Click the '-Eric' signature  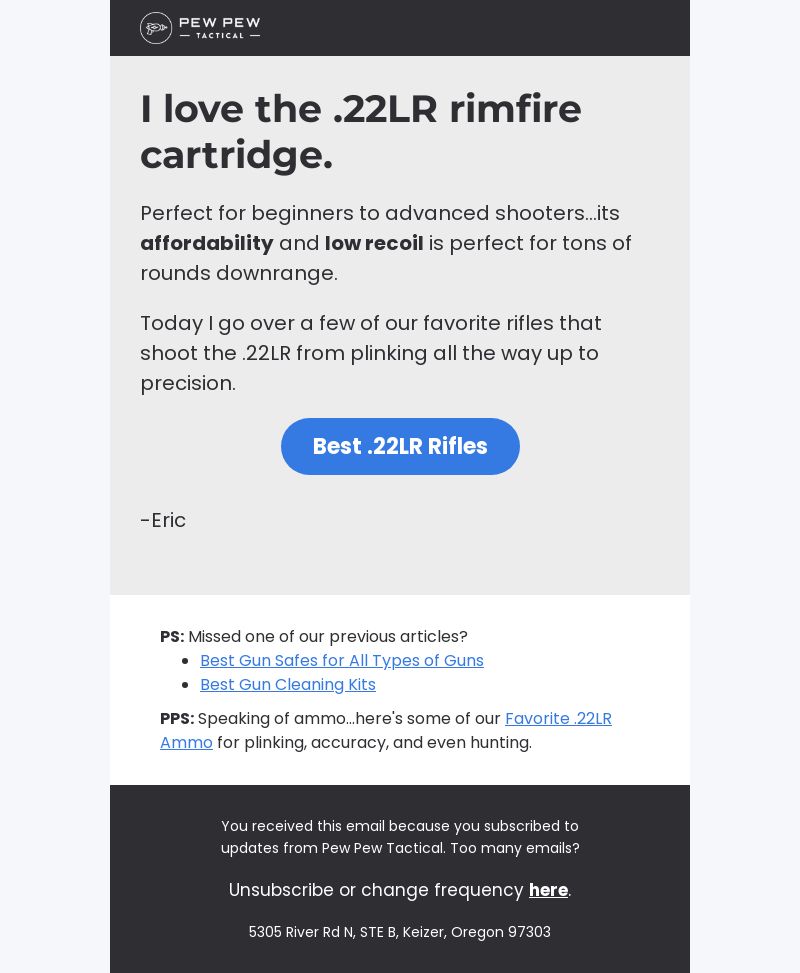(x=163, y=520)
